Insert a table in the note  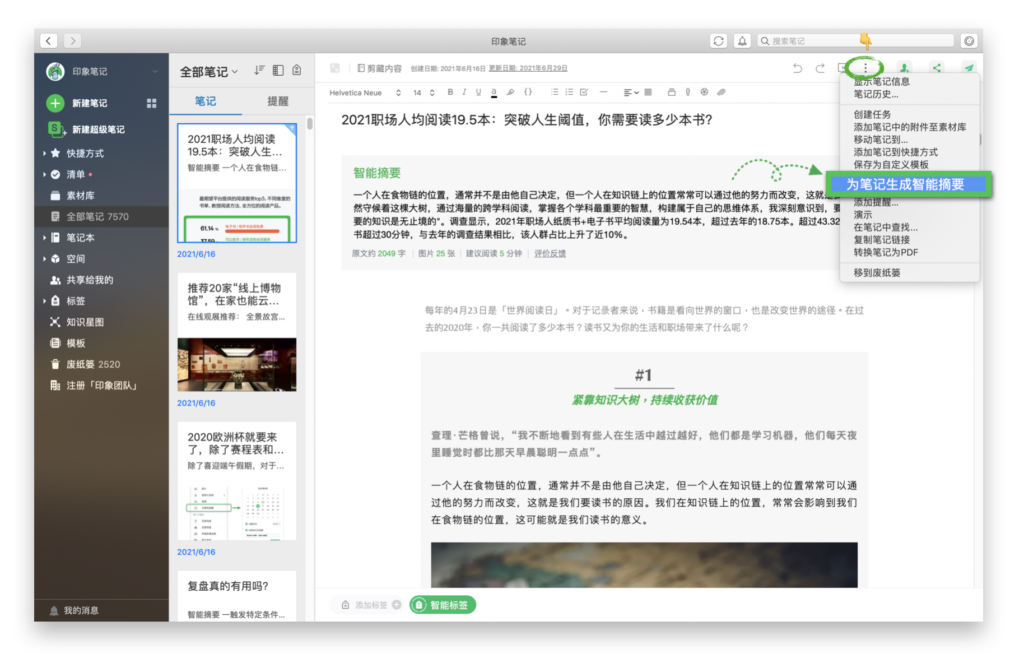648,92
